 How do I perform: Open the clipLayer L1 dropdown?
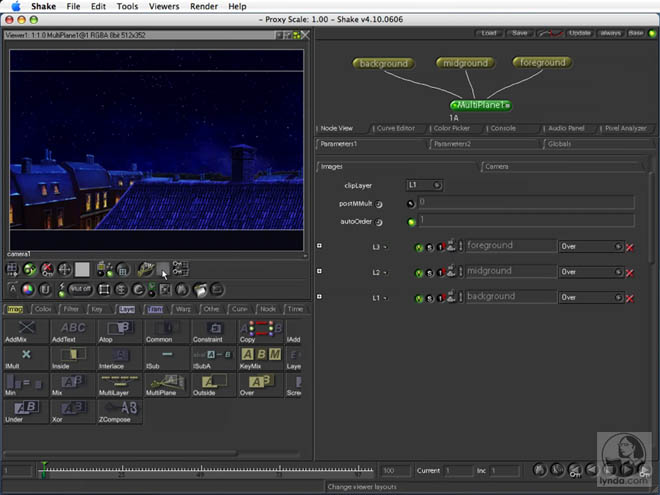tap(424, 185)
